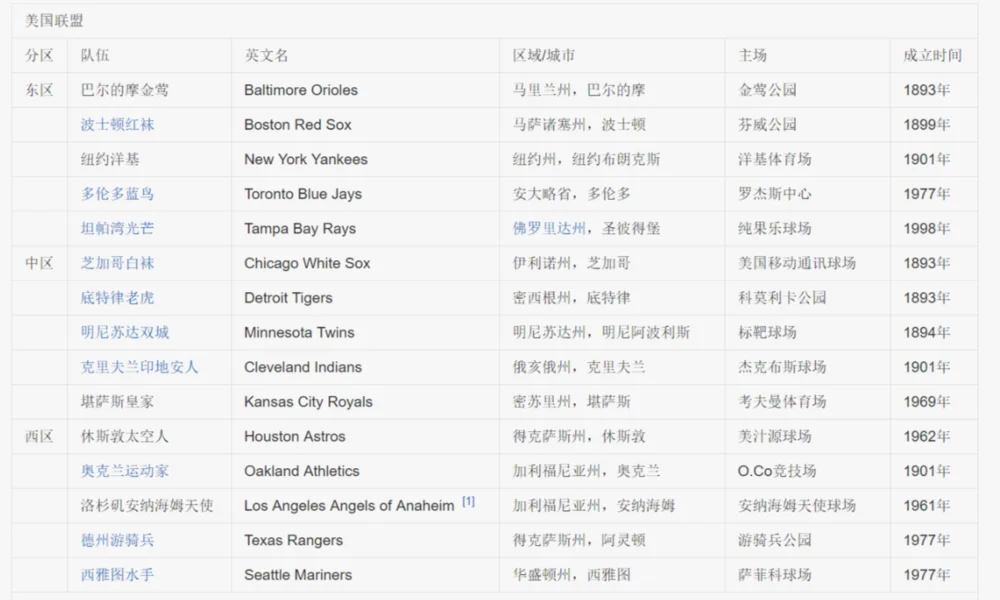Screen dimensions: 1000x600
Task: Click the Detroit Tigers English name
Action: point(288,298)
